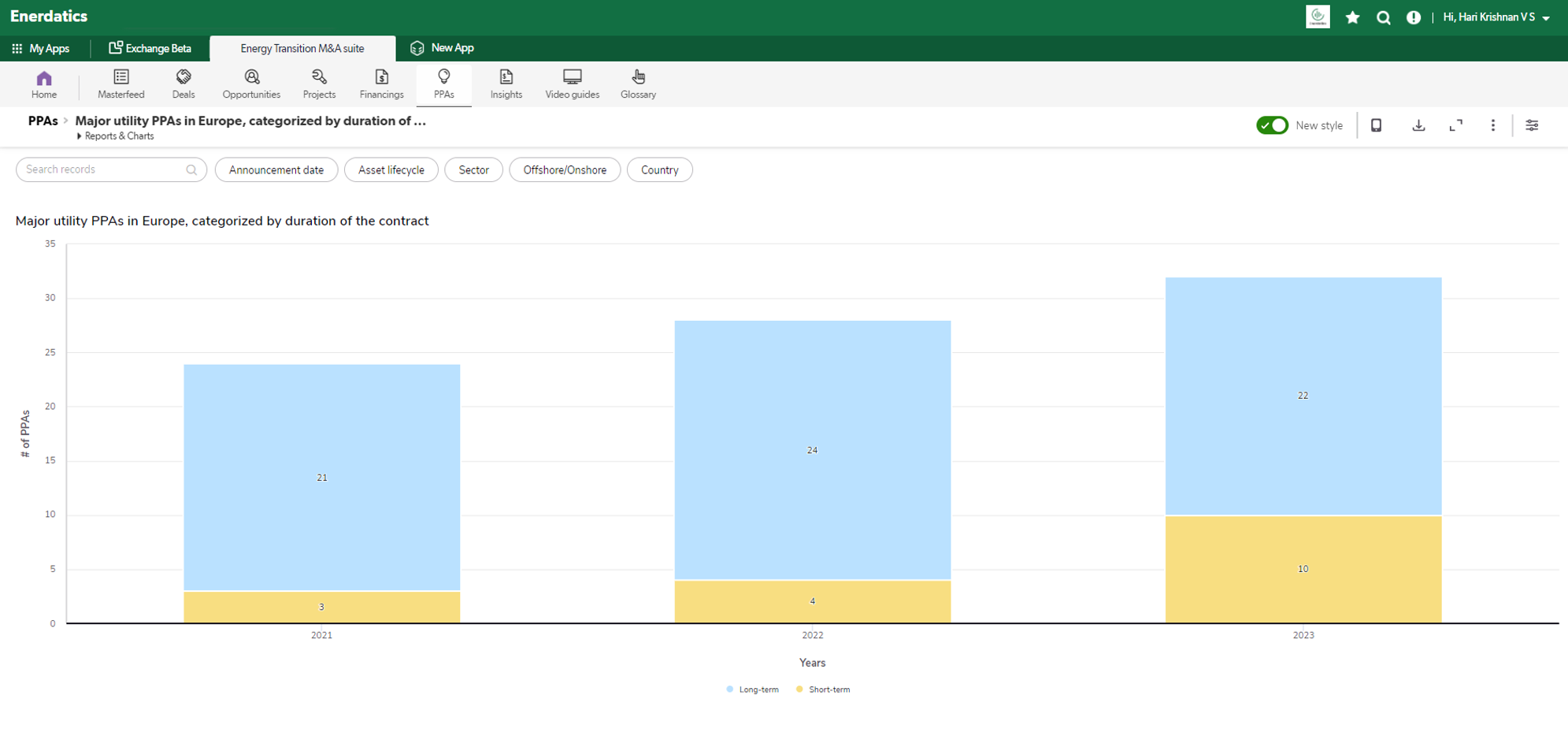Click the favorites star icon
This screenshot has width=1568, height=751.
click(x=1352, y=17)
